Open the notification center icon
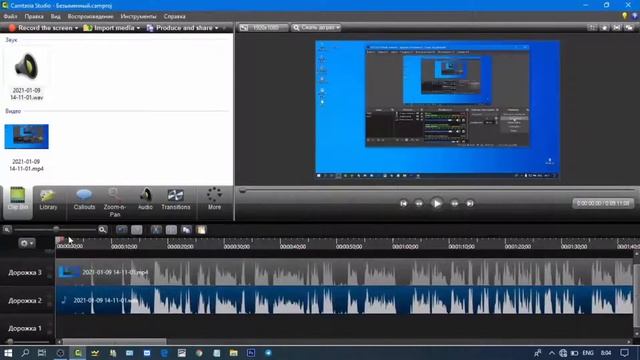 (624, 353)
